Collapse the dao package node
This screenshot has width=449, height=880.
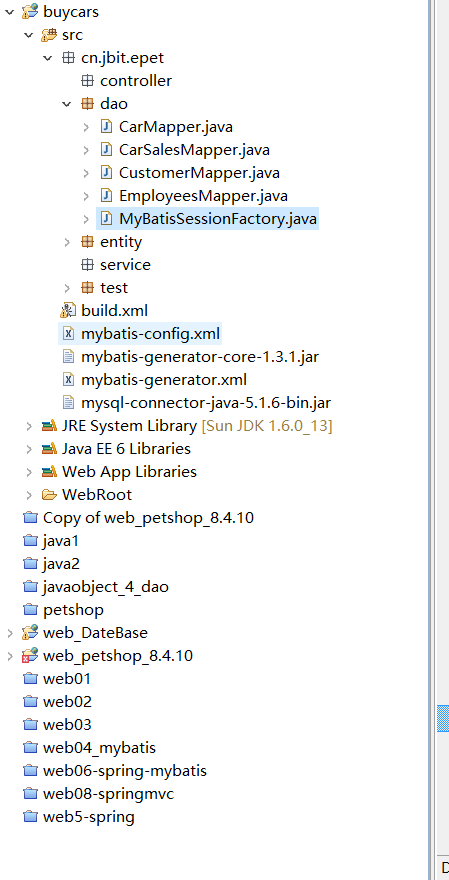tap(67, 104)
